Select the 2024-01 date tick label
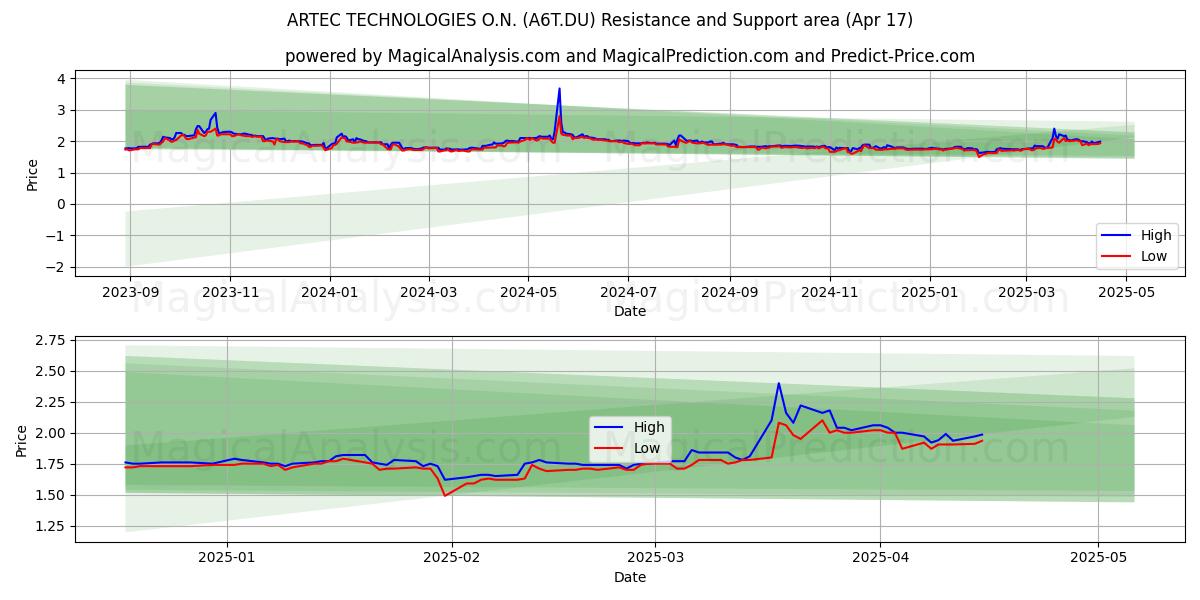 pos(330,291)
